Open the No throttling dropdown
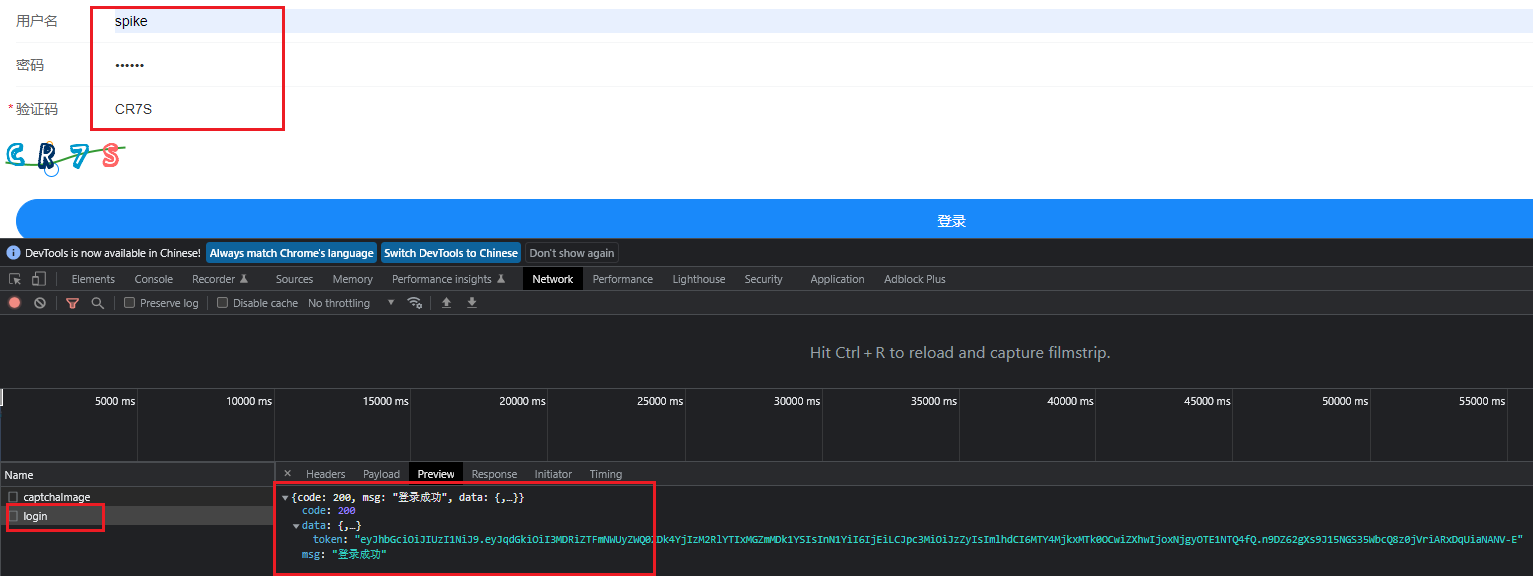This screenshot has width=1533, height=576. click(351, 303)
